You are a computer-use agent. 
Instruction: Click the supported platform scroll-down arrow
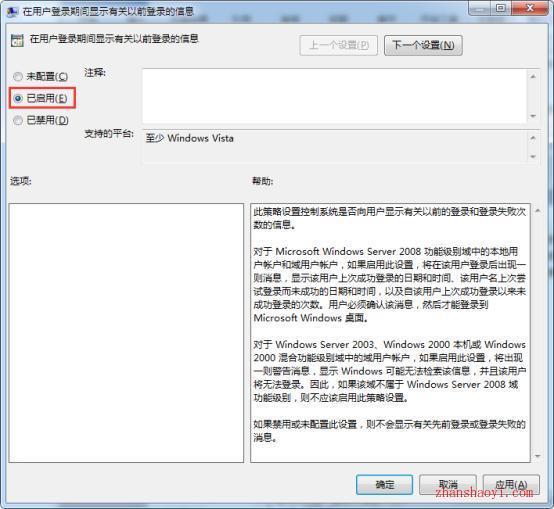(533, 156)
